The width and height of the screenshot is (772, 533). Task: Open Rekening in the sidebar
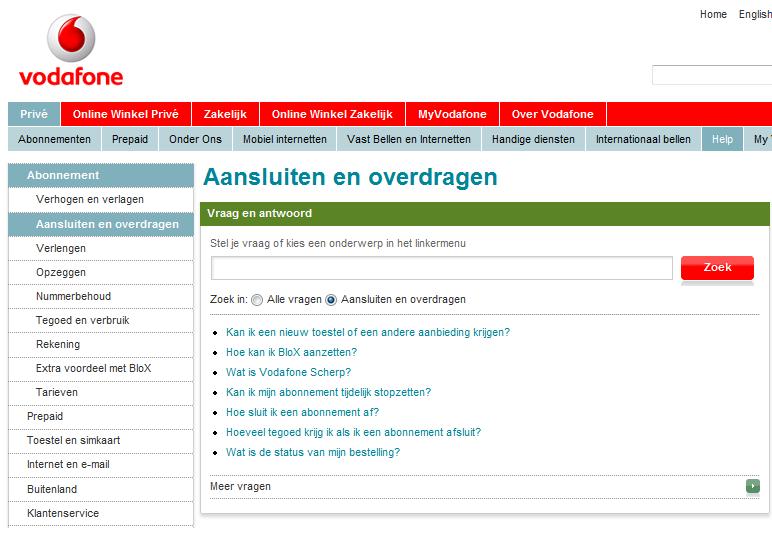101,345
